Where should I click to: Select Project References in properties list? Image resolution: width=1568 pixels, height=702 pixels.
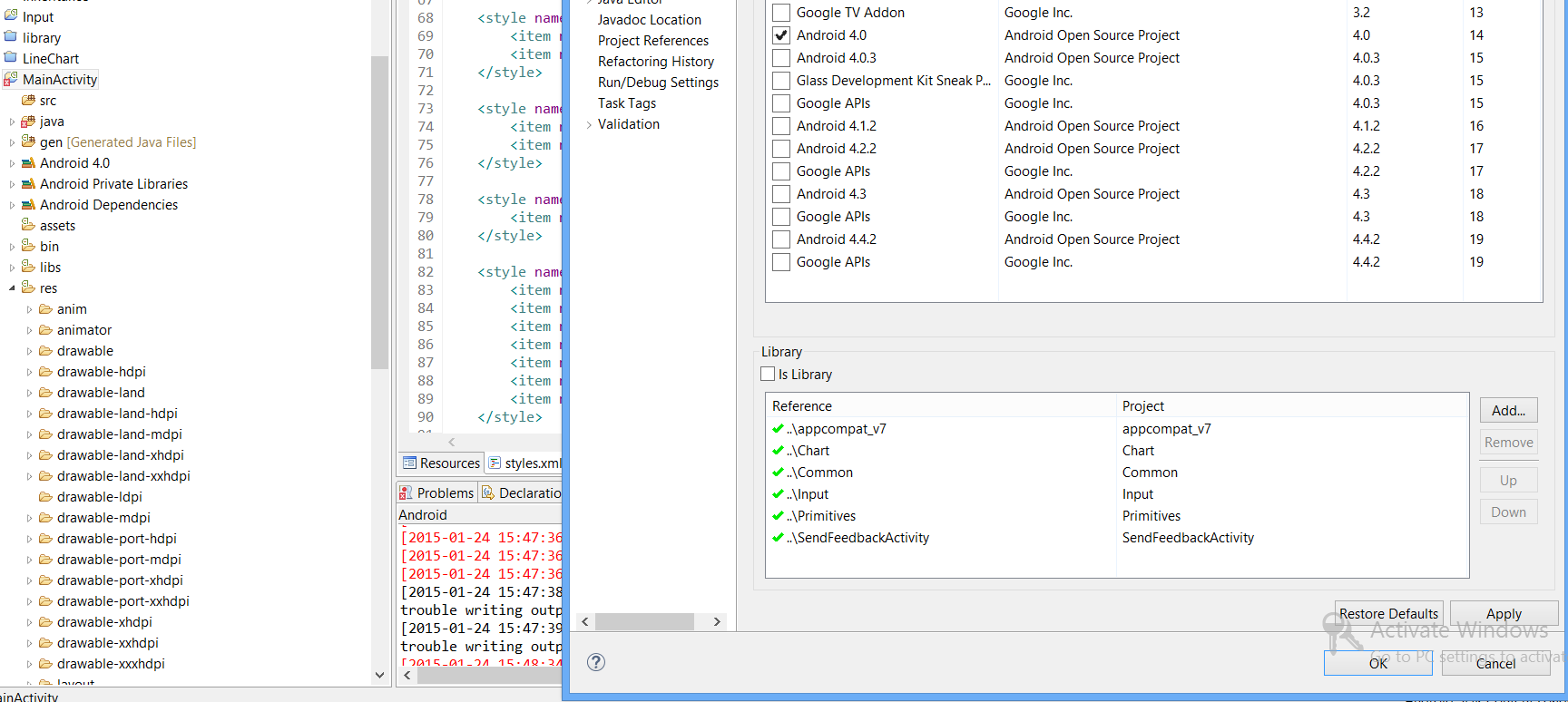tap(653, 41)
